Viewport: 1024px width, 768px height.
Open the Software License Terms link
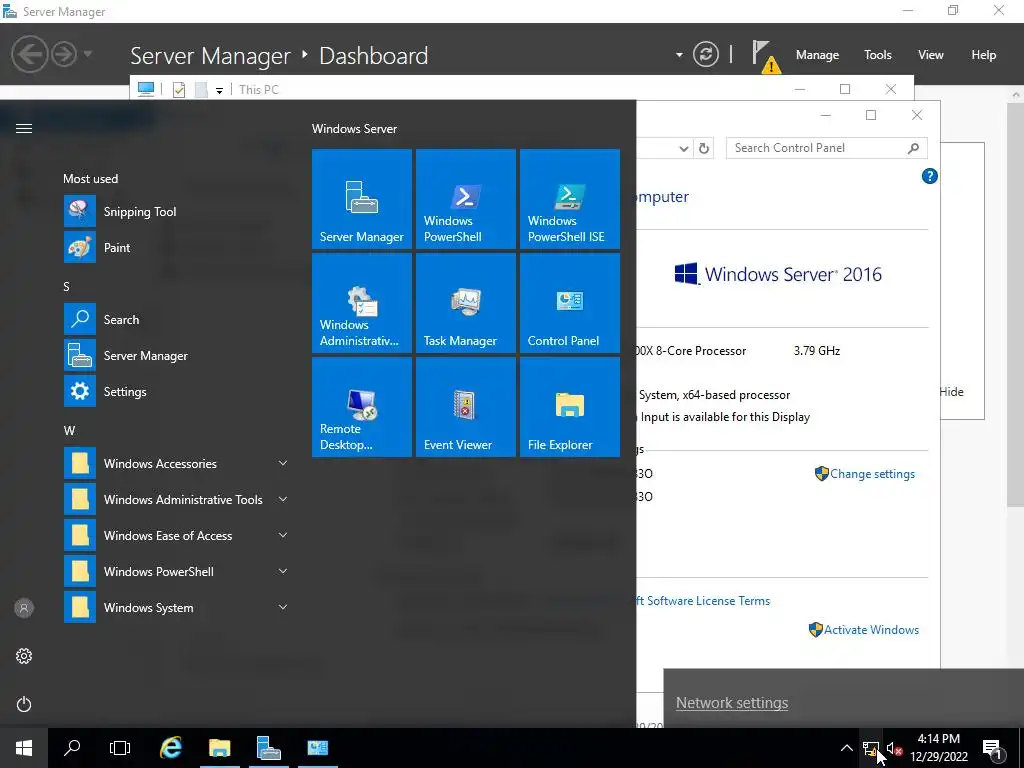(x=703, y=601)
